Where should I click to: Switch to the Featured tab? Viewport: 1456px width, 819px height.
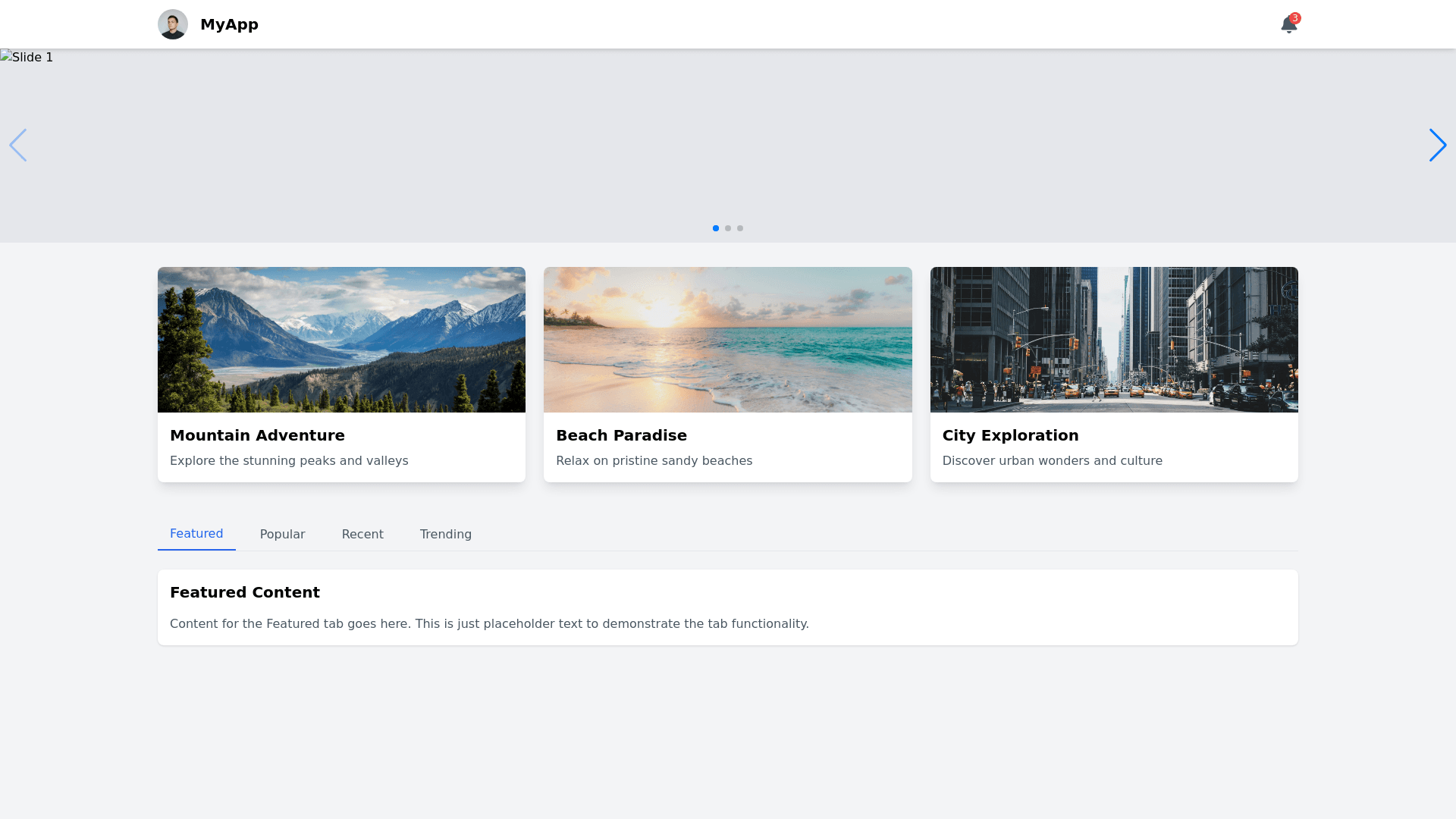196,534
